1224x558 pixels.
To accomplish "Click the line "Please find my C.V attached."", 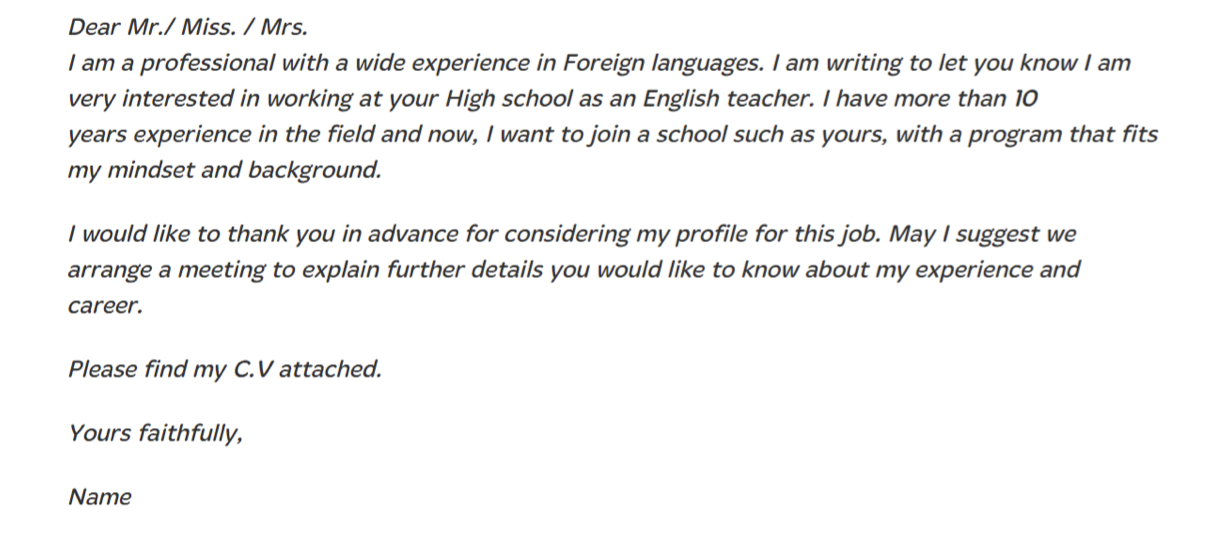I will (x=225, y=369).
